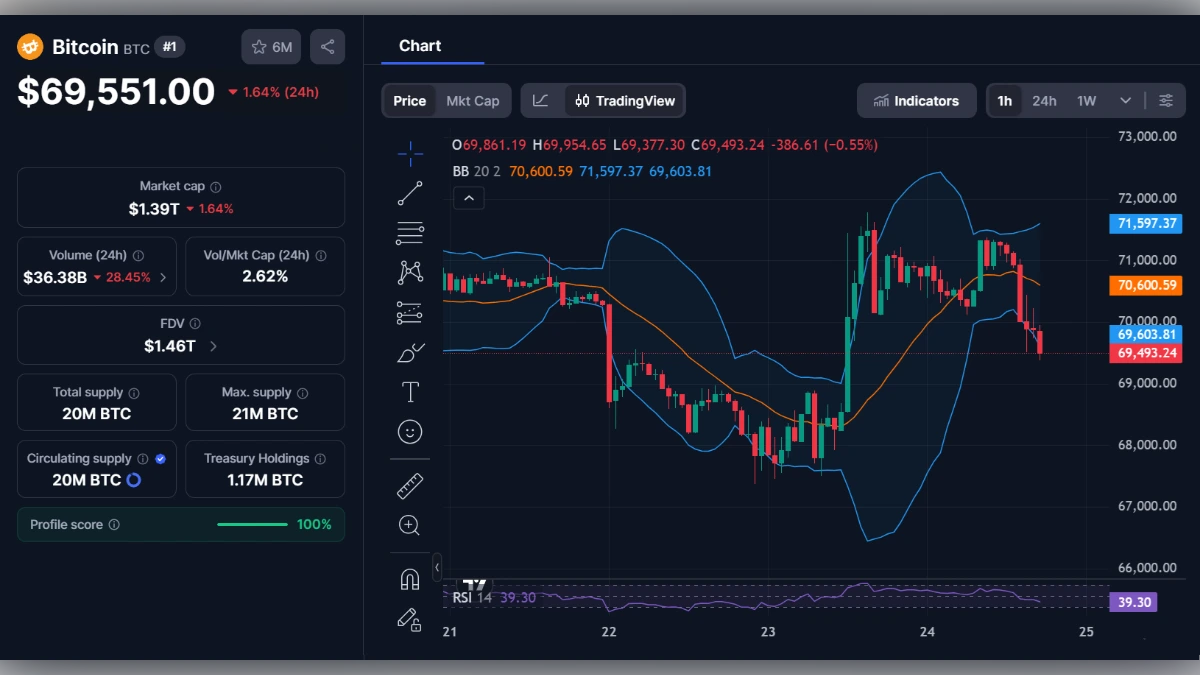
Task: Lock all drawings with the lock tool
Action: [410, 618]
